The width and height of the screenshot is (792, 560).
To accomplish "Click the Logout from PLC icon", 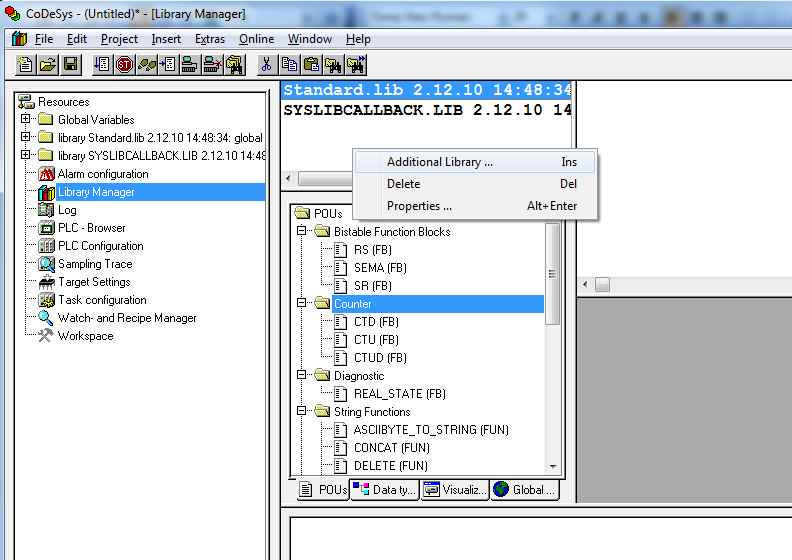I will (x=212, y=65).
